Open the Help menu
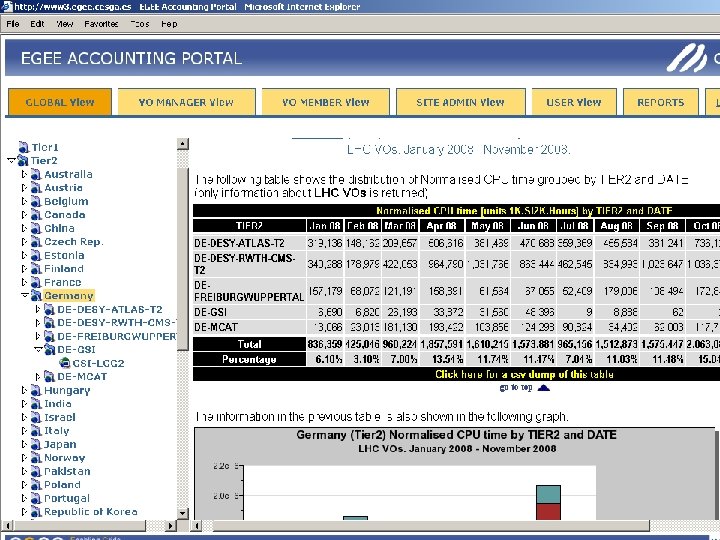The height and width of the screenshot is (540, 720). click(169, 24)
